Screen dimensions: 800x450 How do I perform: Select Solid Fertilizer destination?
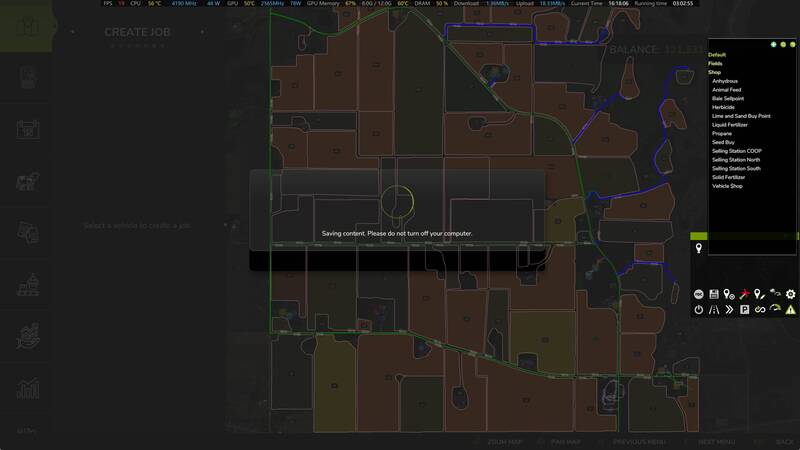729,177
